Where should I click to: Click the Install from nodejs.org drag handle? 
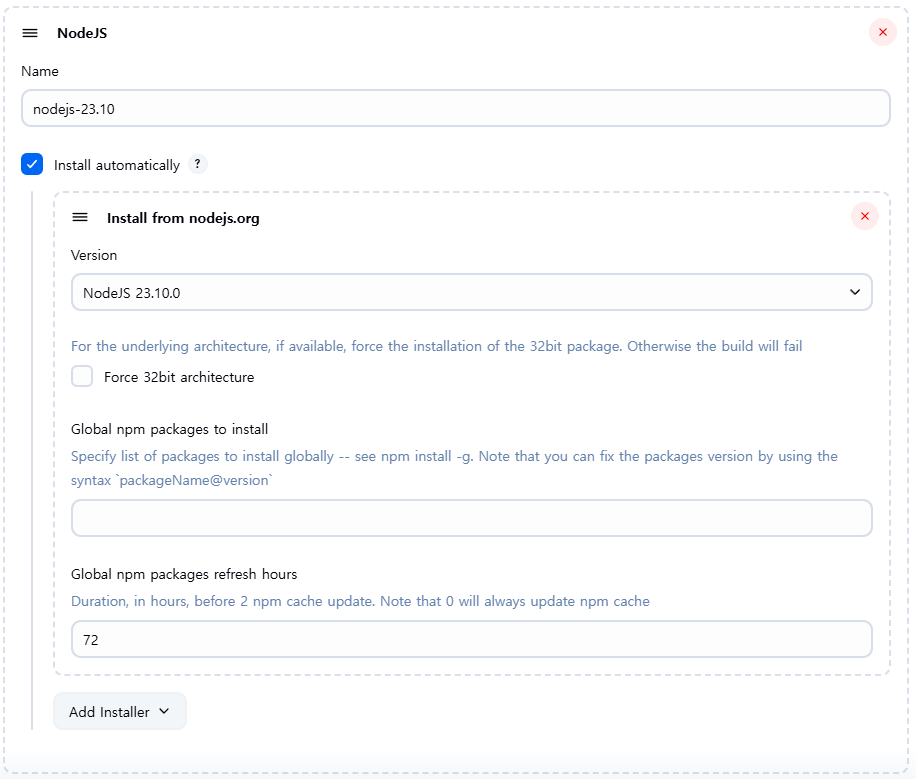click(x=80, y=217)
